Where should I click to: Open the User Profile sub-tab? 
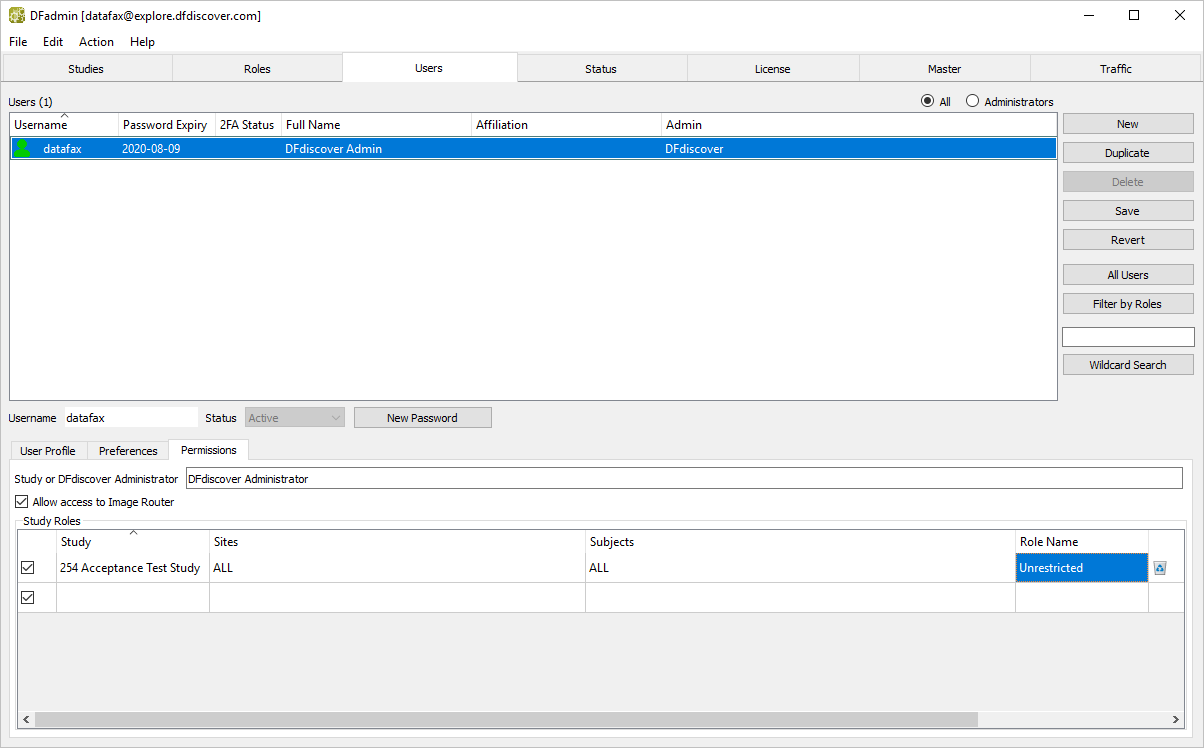pos(48,451)
